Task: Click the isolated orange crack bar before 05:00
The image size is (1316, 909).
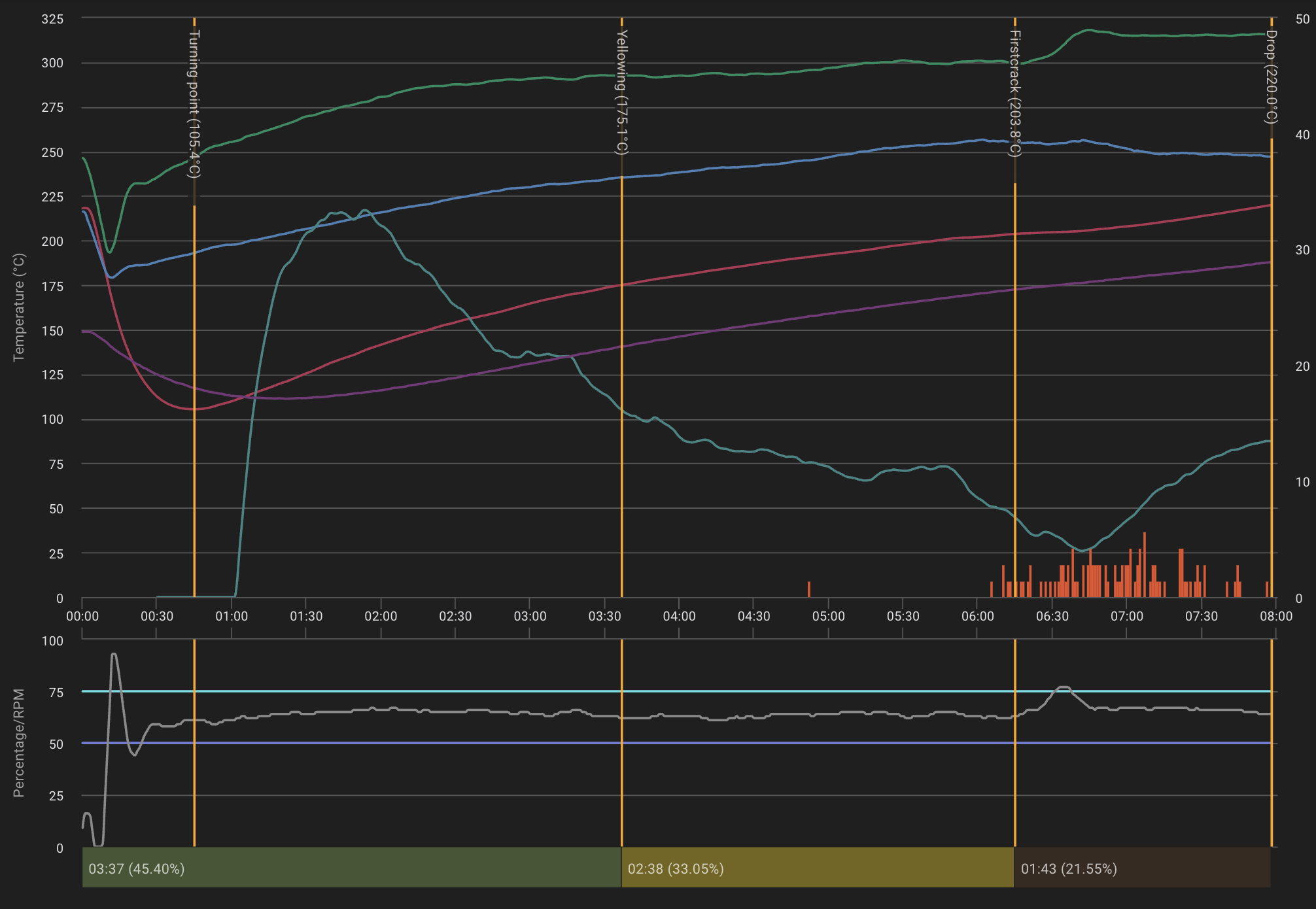Action: pos(809,589)
